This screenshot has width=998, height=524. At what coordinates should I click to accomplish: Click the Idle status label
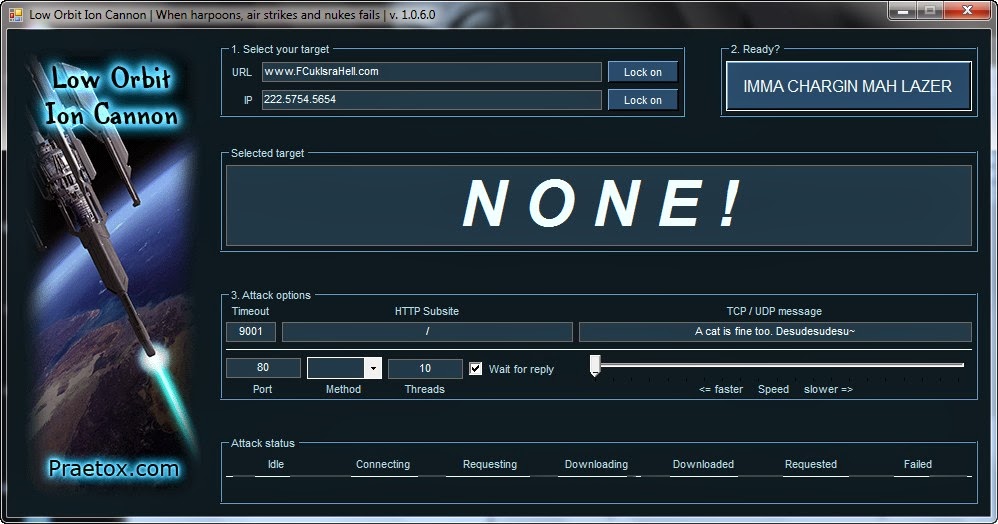(x=276, y=464)
